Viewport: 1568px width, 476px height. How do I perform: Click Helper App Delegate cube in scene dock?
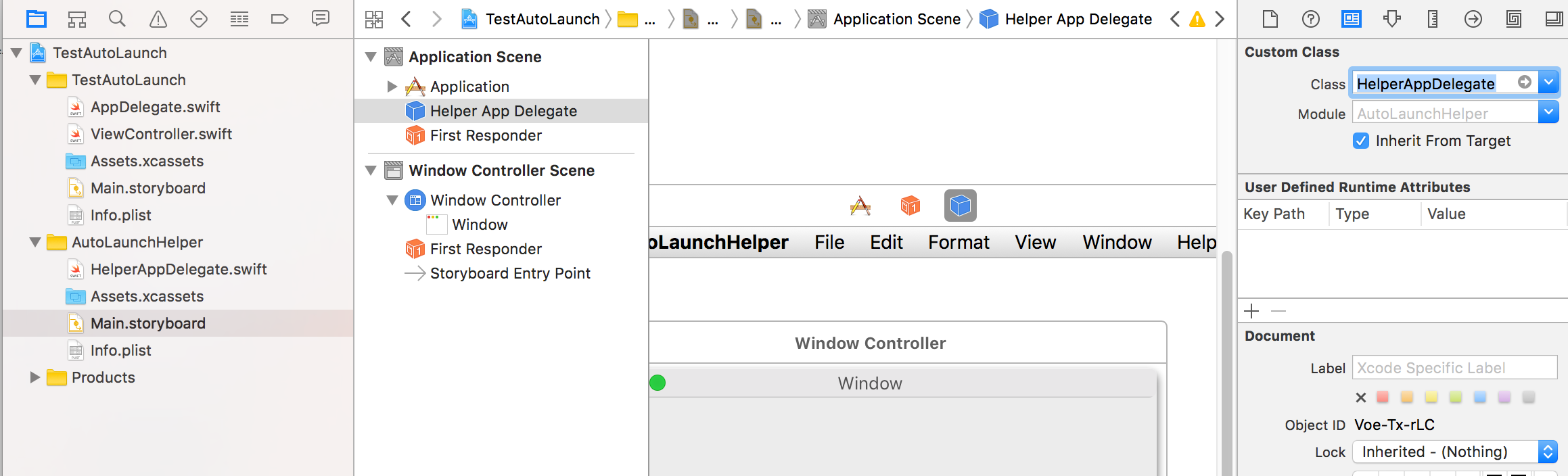(961, 206)
